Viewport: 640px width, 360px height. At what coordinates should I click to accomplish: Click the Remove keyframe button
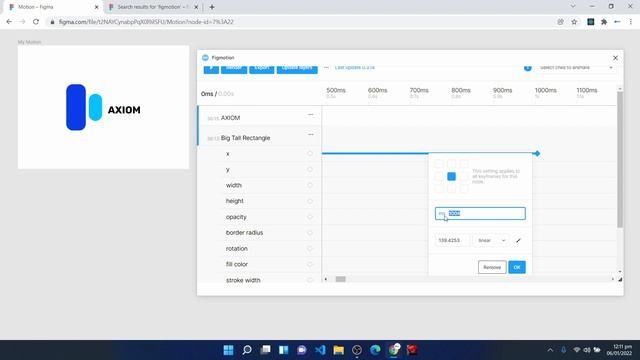[492, 267]
